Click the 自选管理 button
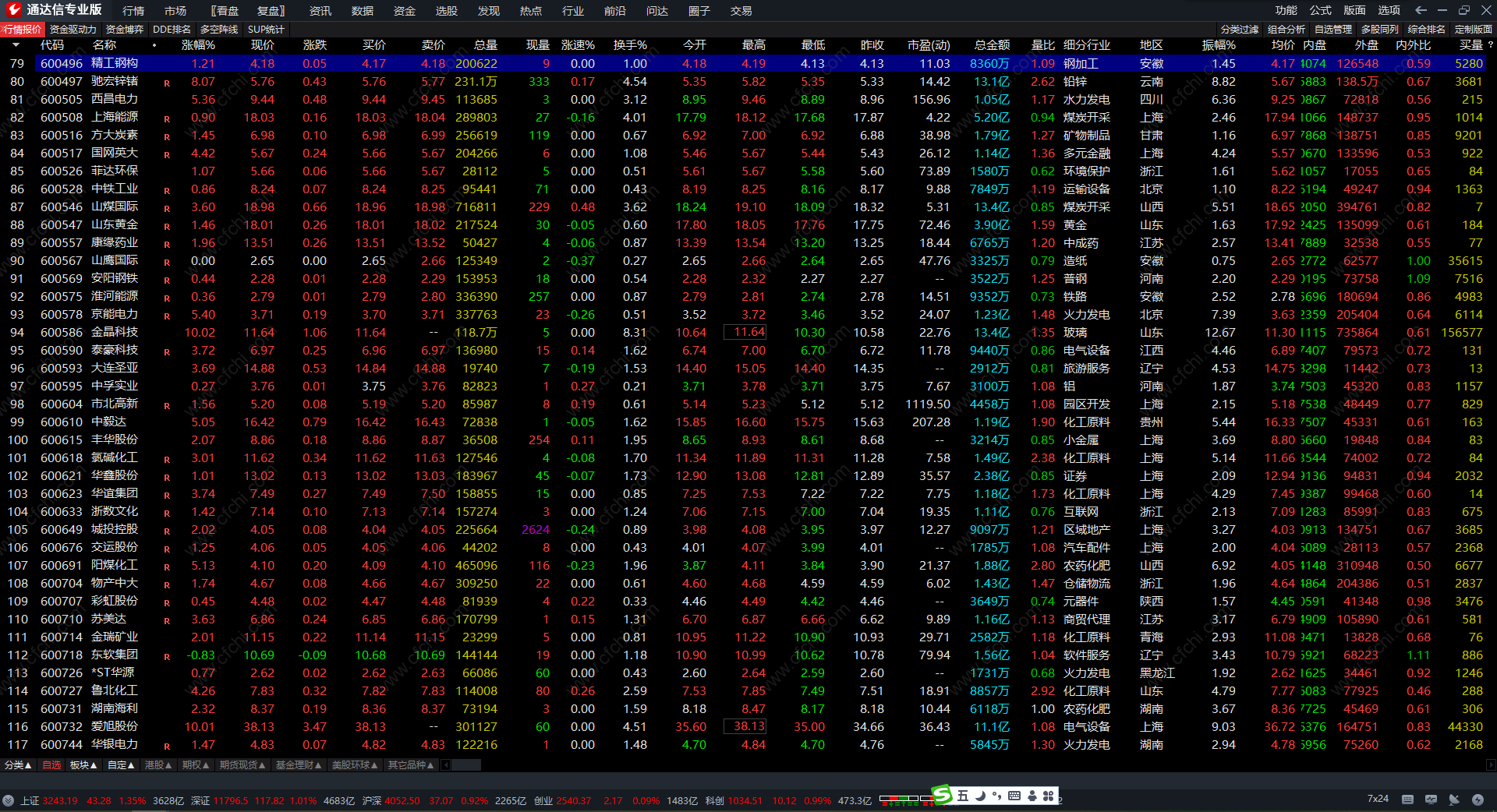The width and height of the screenshot is (1497, 812). [x=1333, y=30]
